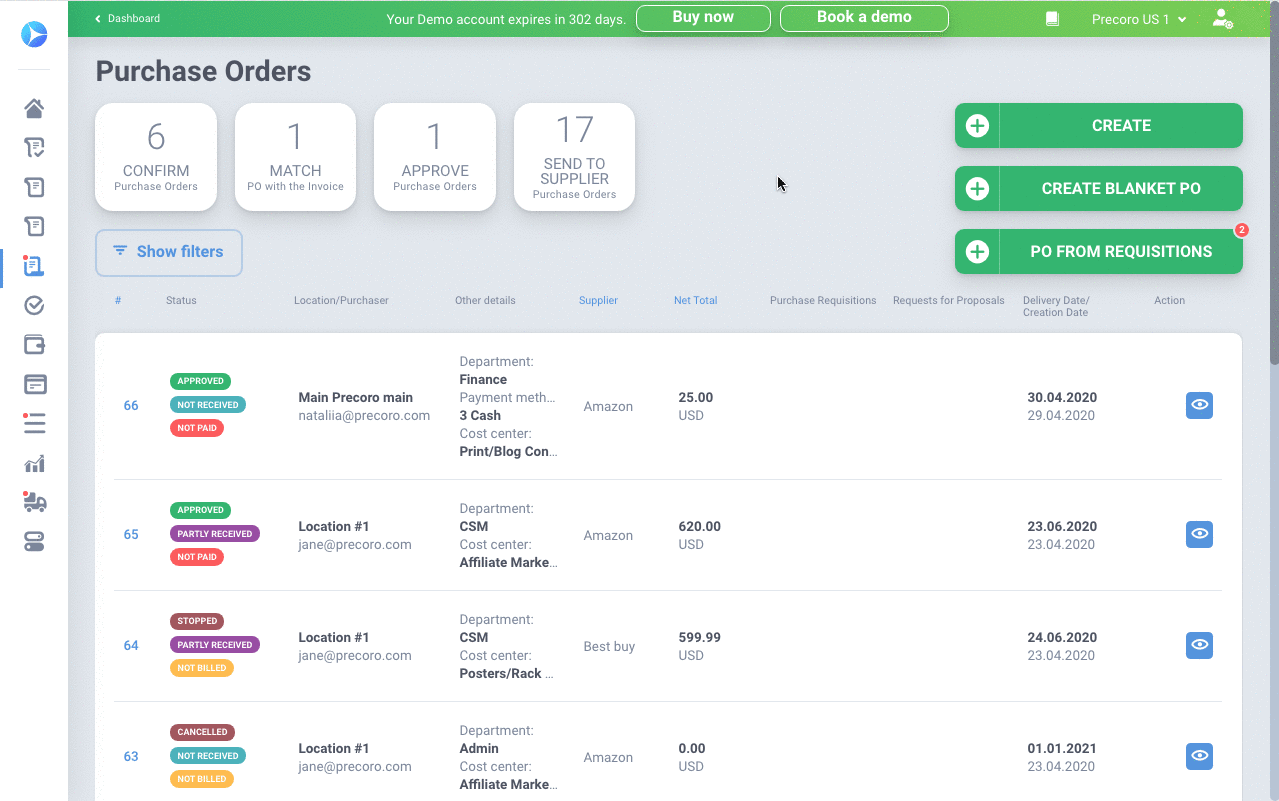The width and height of the screenshot is (1279, 801).
Task: View purchase order 65 via its eye icon
Action: click(1199, 534)
